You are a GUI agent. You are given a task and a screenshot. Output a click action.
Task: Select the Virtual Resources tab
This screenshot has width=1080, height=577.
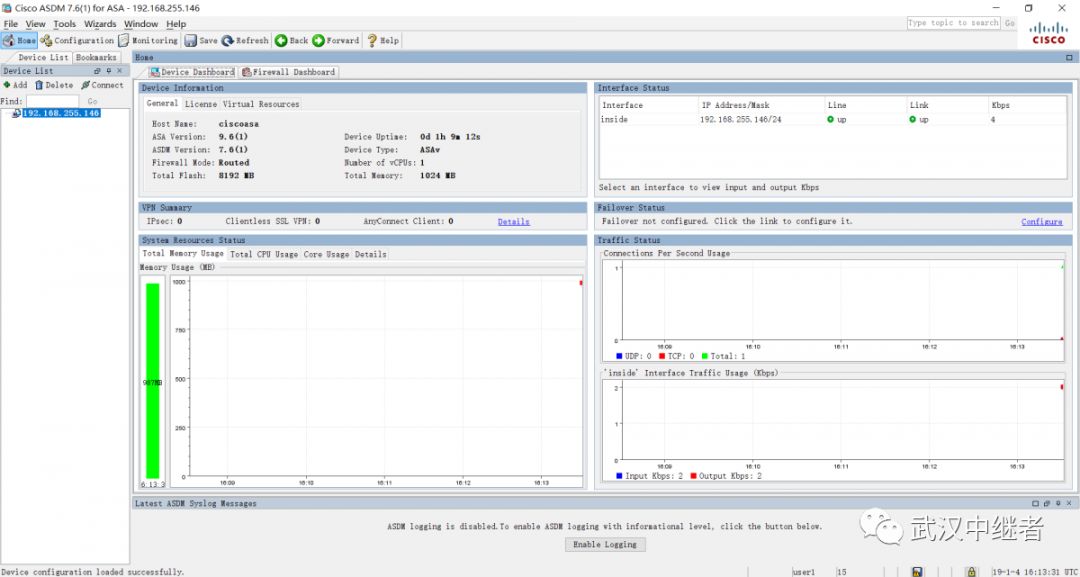coord(260,104)
